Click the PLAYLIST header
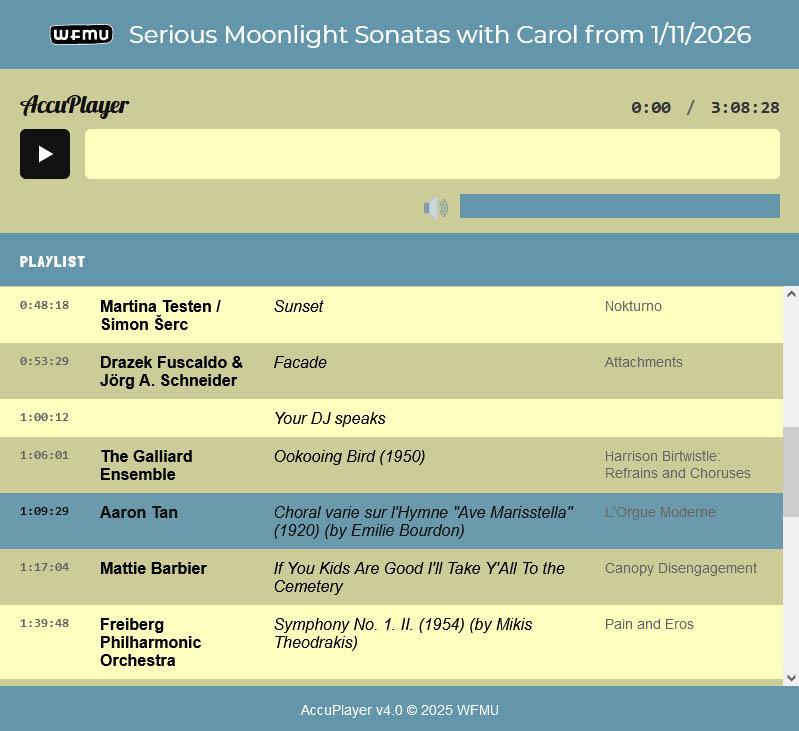The width and height of the screenshot is (799, 731). 52,262
